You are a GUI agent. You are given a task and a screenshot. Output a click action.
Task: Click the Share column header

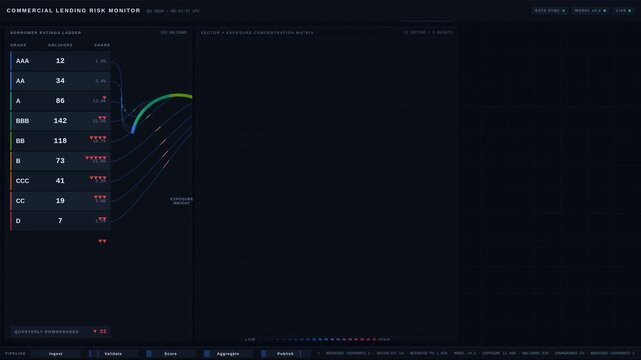(102, 45)
